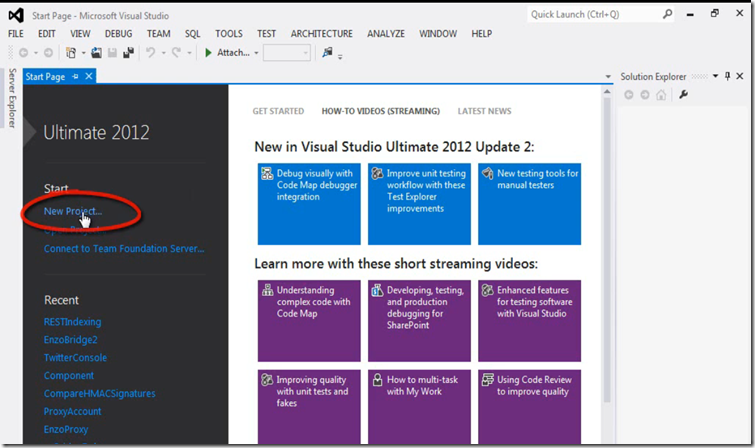Open the Test Explorer improvements video tile
The image size is (755, 448).
419,204
